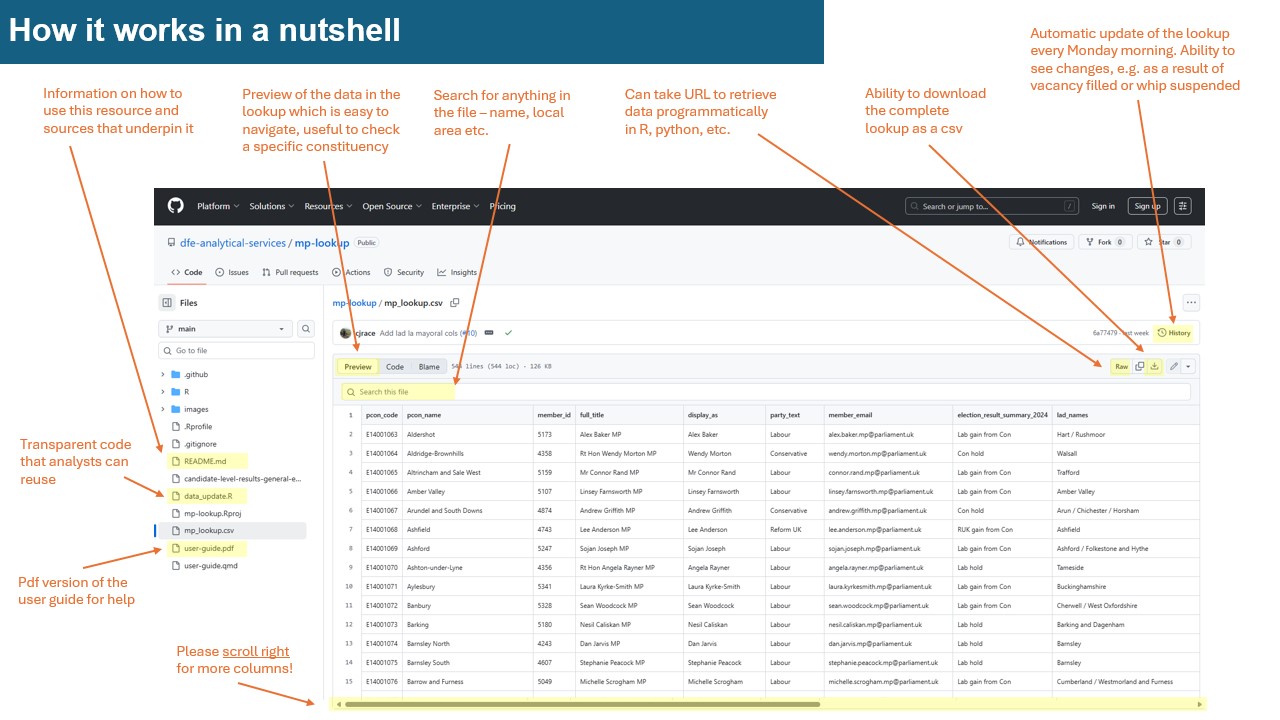Click the horizontal scrollbar under the table
The height and width of the screenshot is (720, 1280).
(x=580, y=704)
